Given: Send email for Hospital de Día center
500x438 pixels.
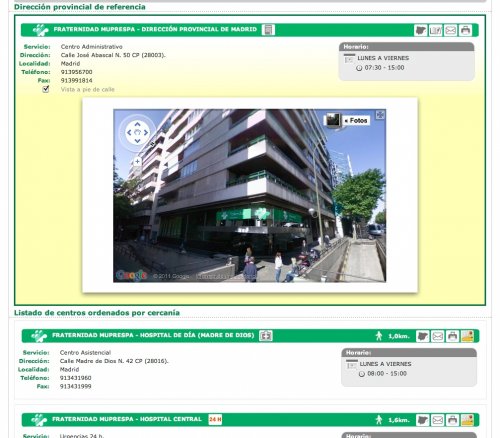Looking at the screenshot, I should coord(437,336).
